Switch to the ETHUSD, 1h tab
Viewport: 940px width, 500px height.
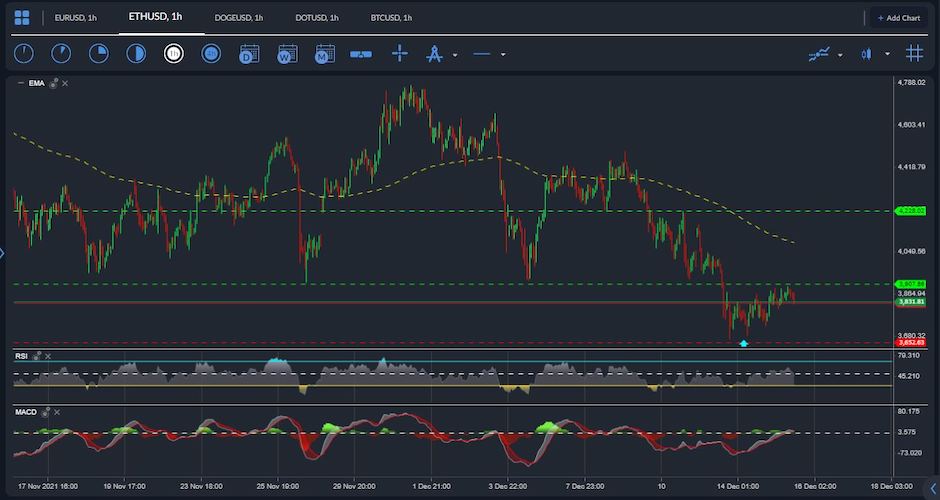tap(155, 17)
